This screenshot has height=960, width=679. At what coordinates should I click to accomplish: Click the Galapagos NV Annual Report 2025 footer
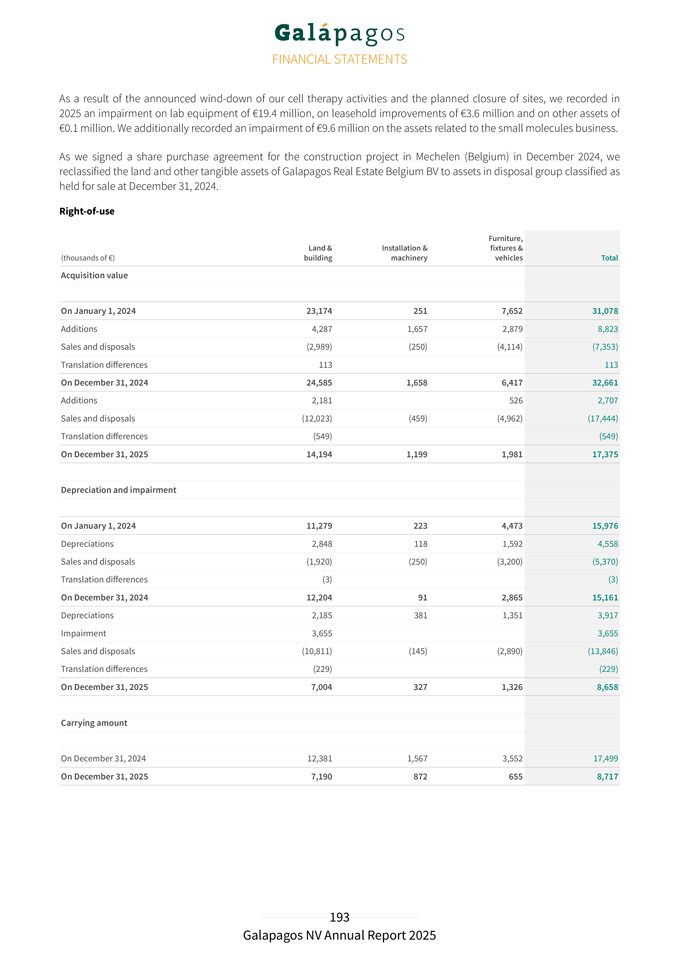point(339,935)
